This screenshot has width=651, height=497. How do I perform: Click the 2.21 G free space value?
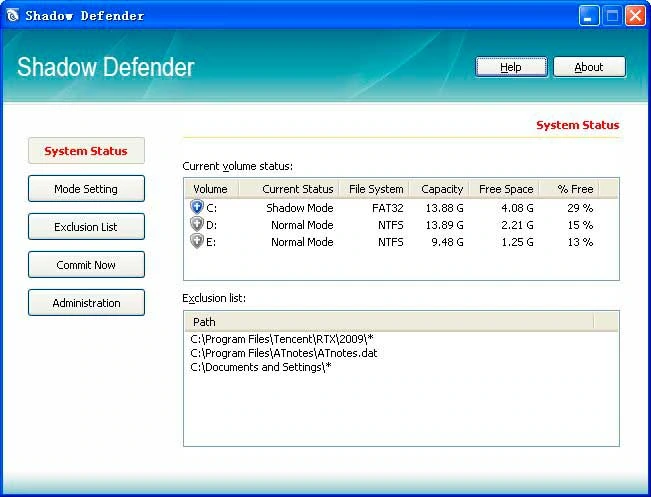517,225
